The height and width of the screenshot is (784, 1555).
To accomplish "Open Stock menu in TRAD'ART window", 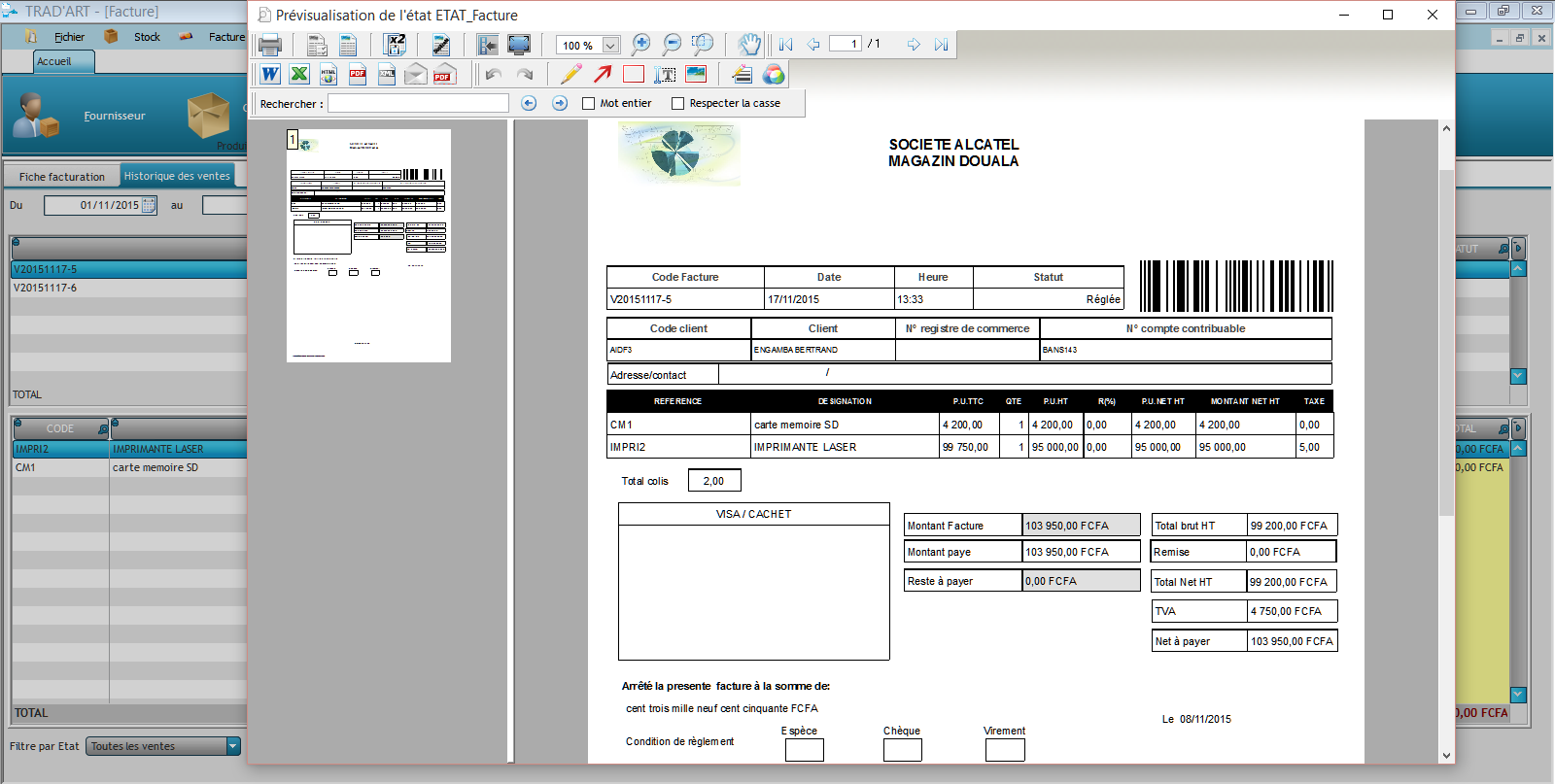I will coord(147,37).
